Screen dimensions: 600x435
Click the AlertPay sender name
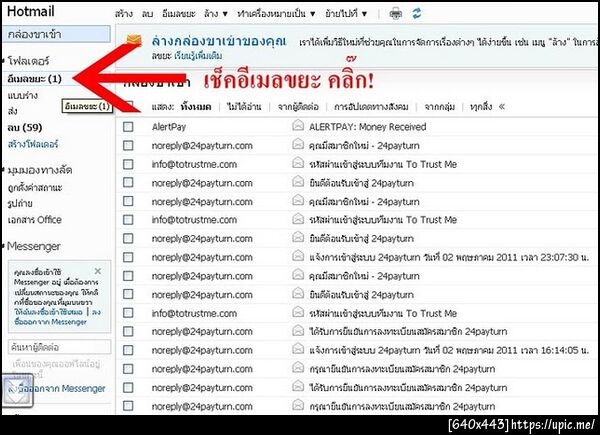pos(169,127)
